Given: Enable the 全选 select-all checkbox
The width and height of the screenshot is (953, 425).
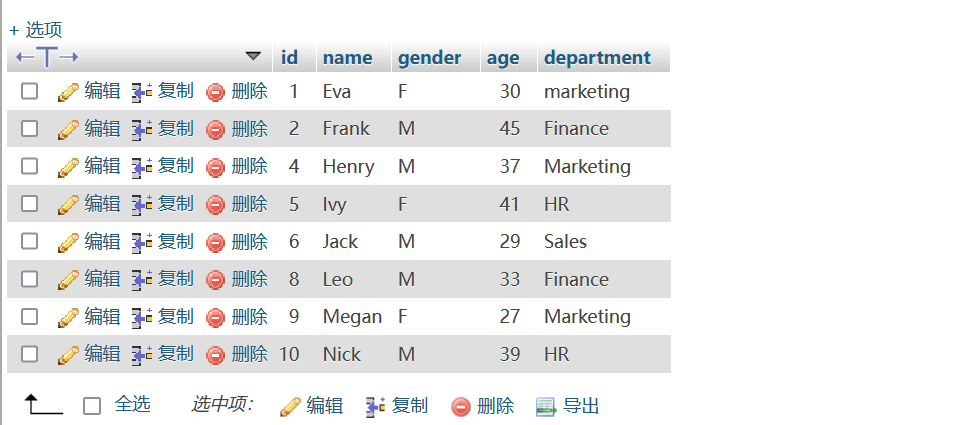Looking at the screenshot, I should (92, 406).
